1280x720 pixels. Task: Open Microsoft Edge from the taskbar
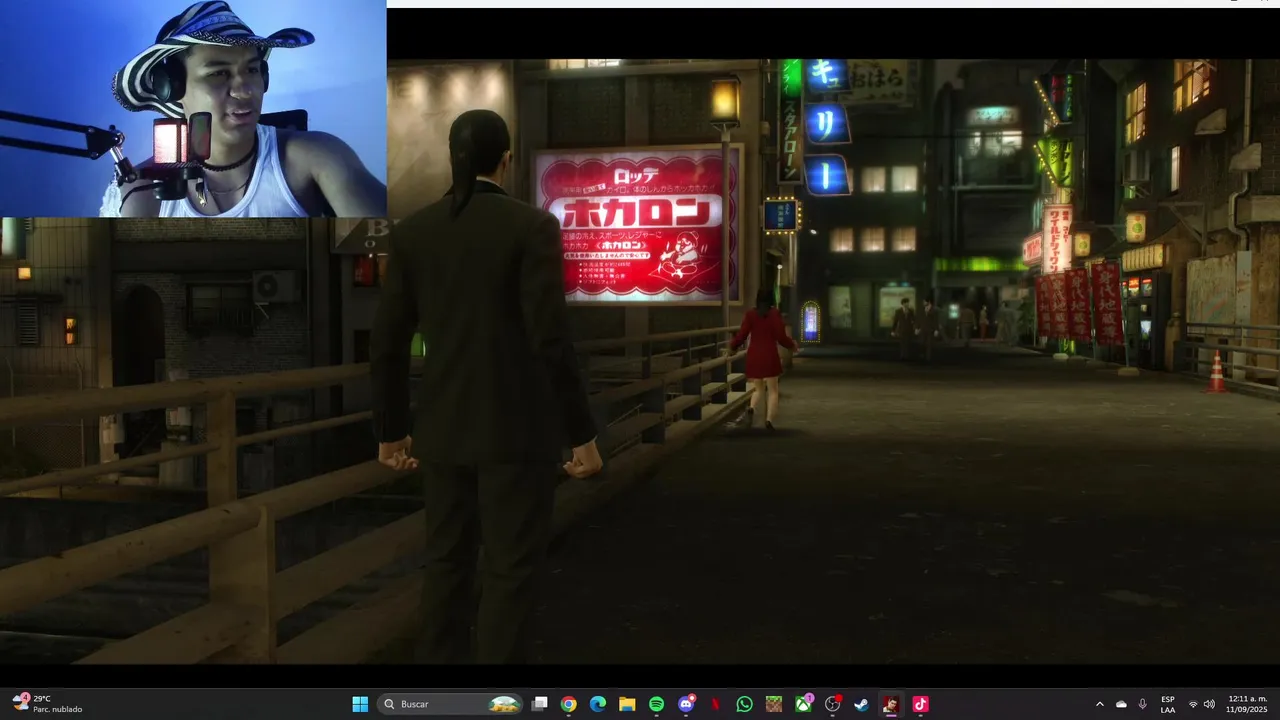[598, 704]
